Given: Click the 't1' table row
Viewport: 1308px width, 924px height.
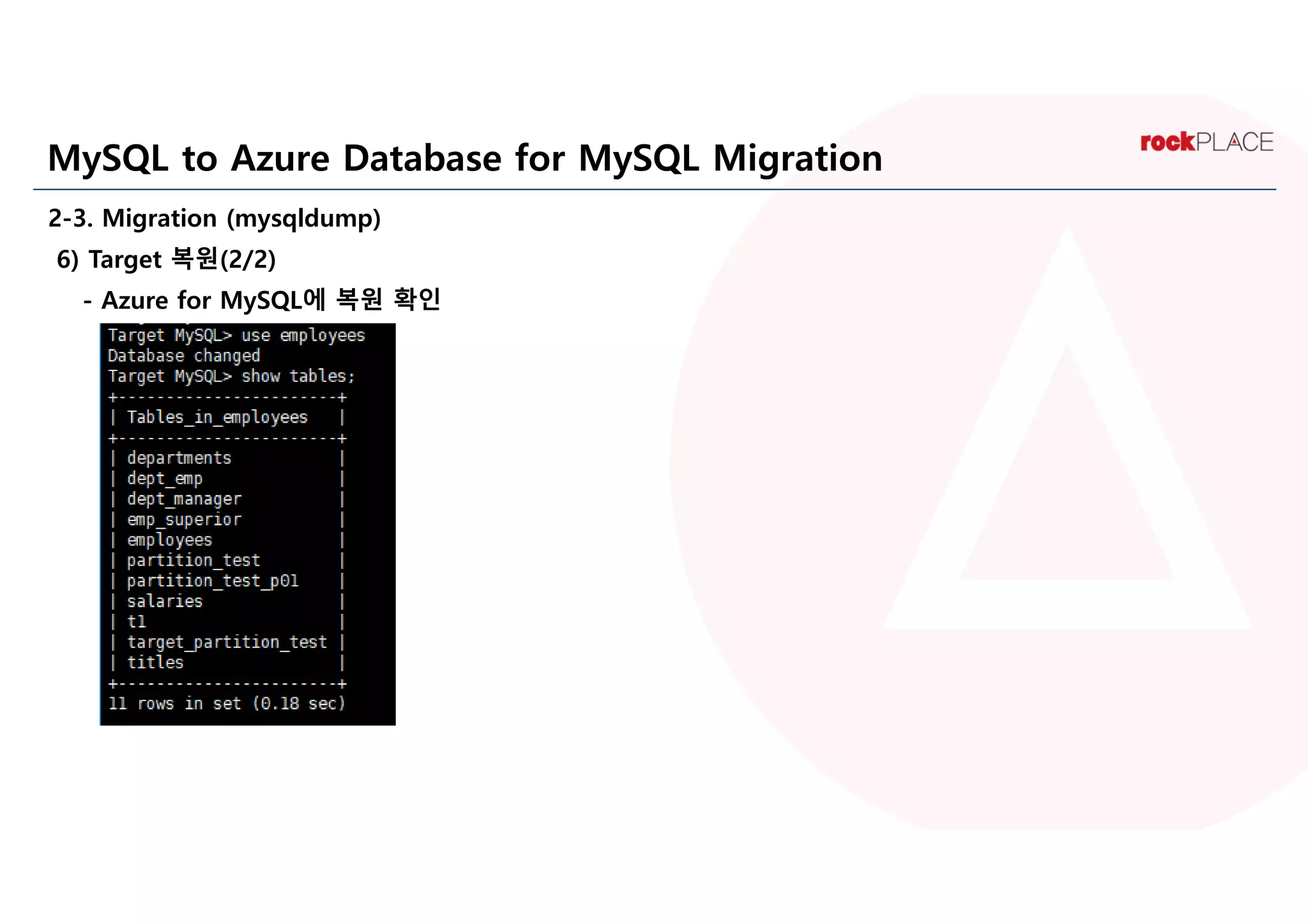Looking at the screenshot, I should pyautogui.click(x=227, y=621).
